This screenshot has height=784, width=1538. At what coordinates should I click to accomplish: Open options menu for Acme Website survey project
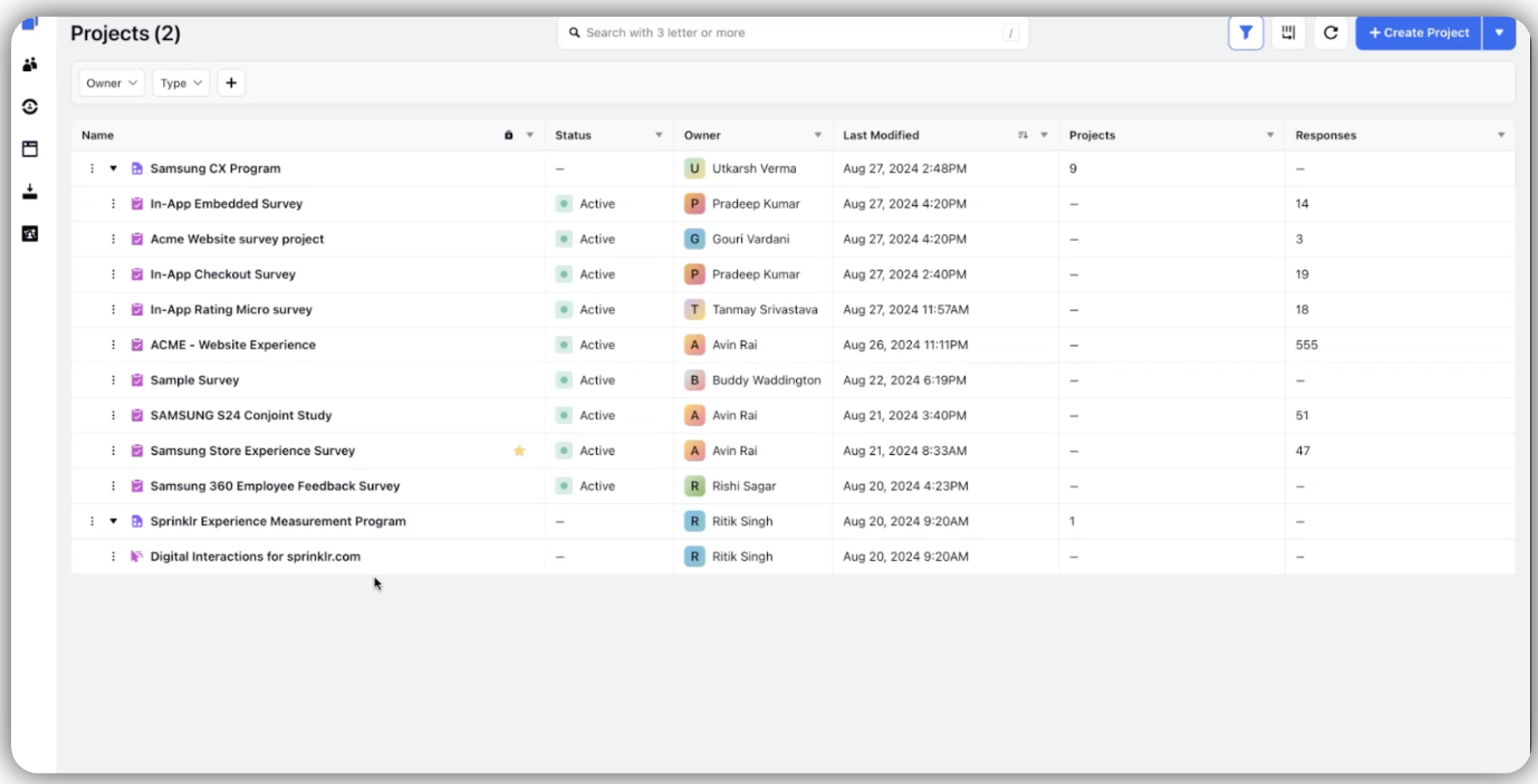113,239
